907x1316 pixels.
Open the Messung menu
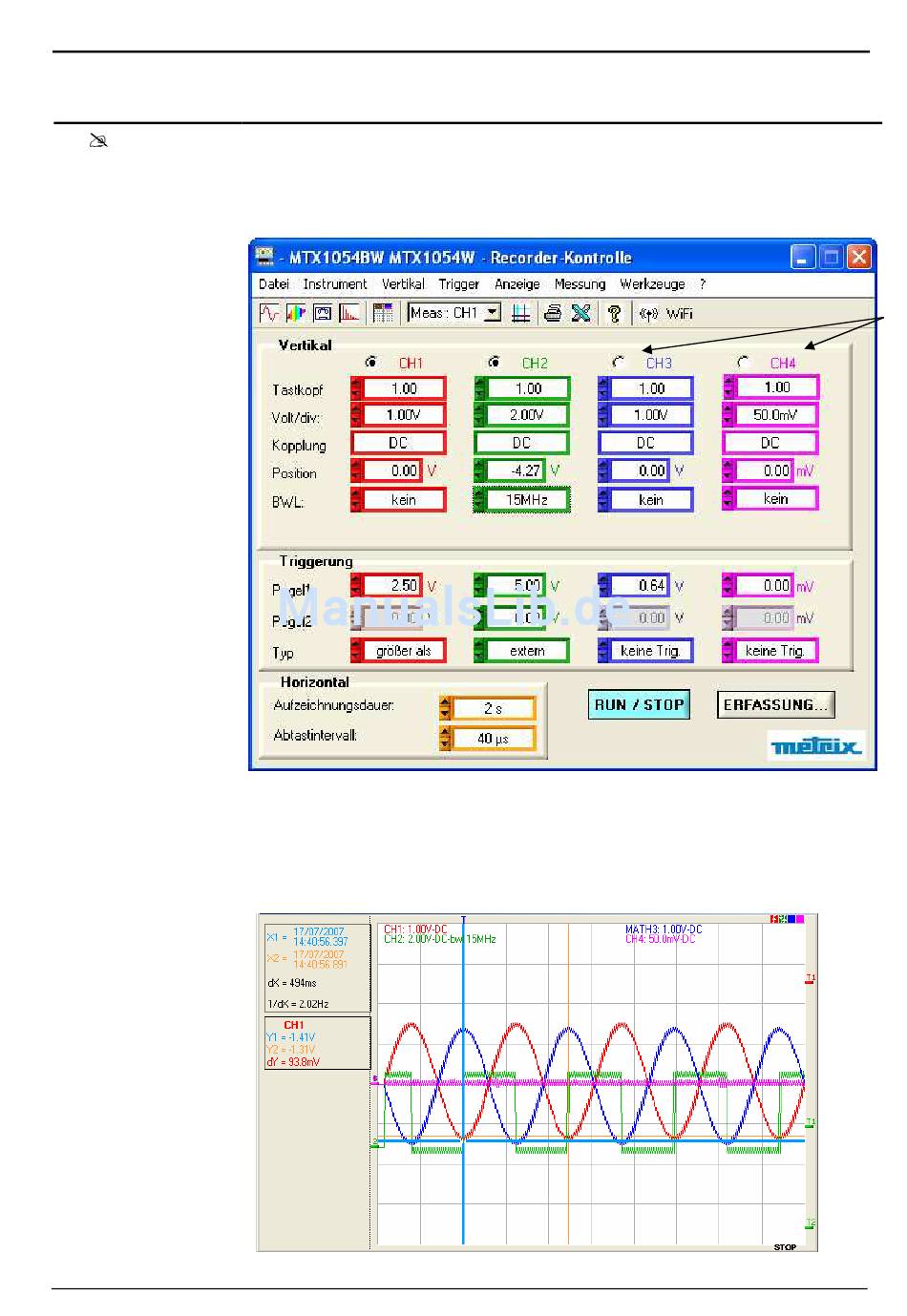point(580,284)
